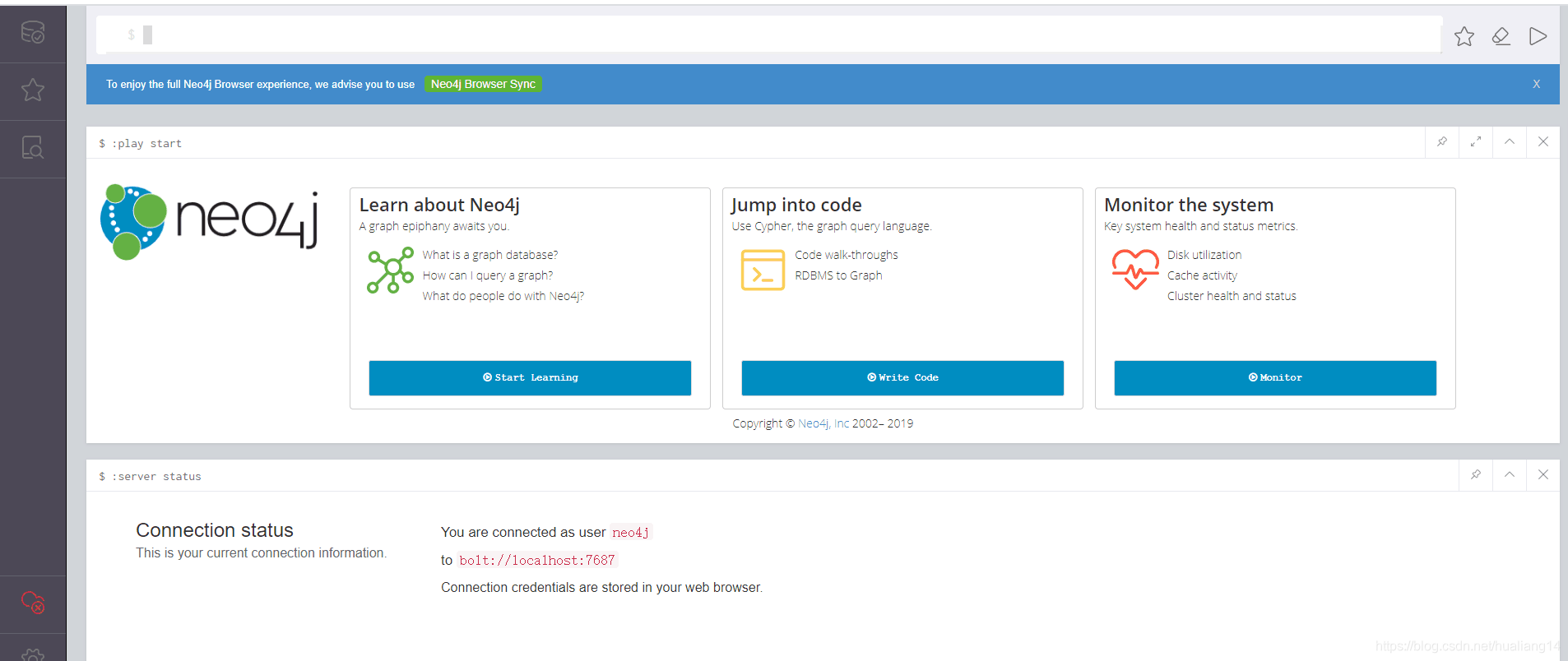Open the Neo4j, Inc copyright link
This screenshot has height=661, width=1568.
point(823,423)
